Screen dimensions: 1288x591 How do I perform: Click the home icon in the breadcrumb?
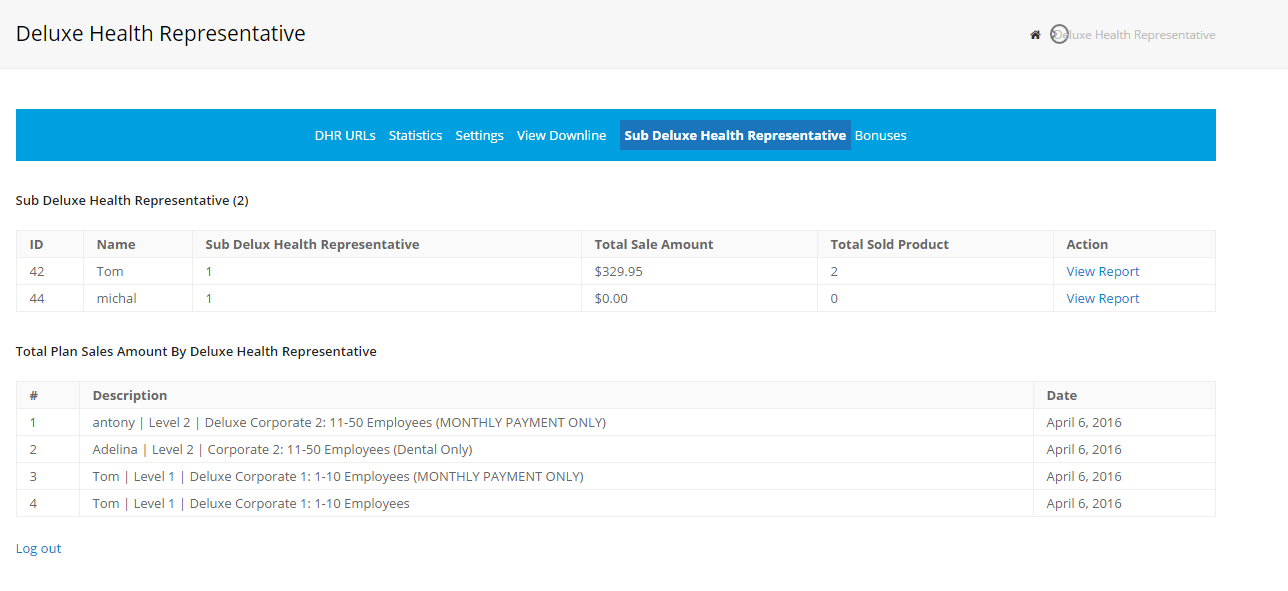pyautogui.click(x=1035, y=35)
